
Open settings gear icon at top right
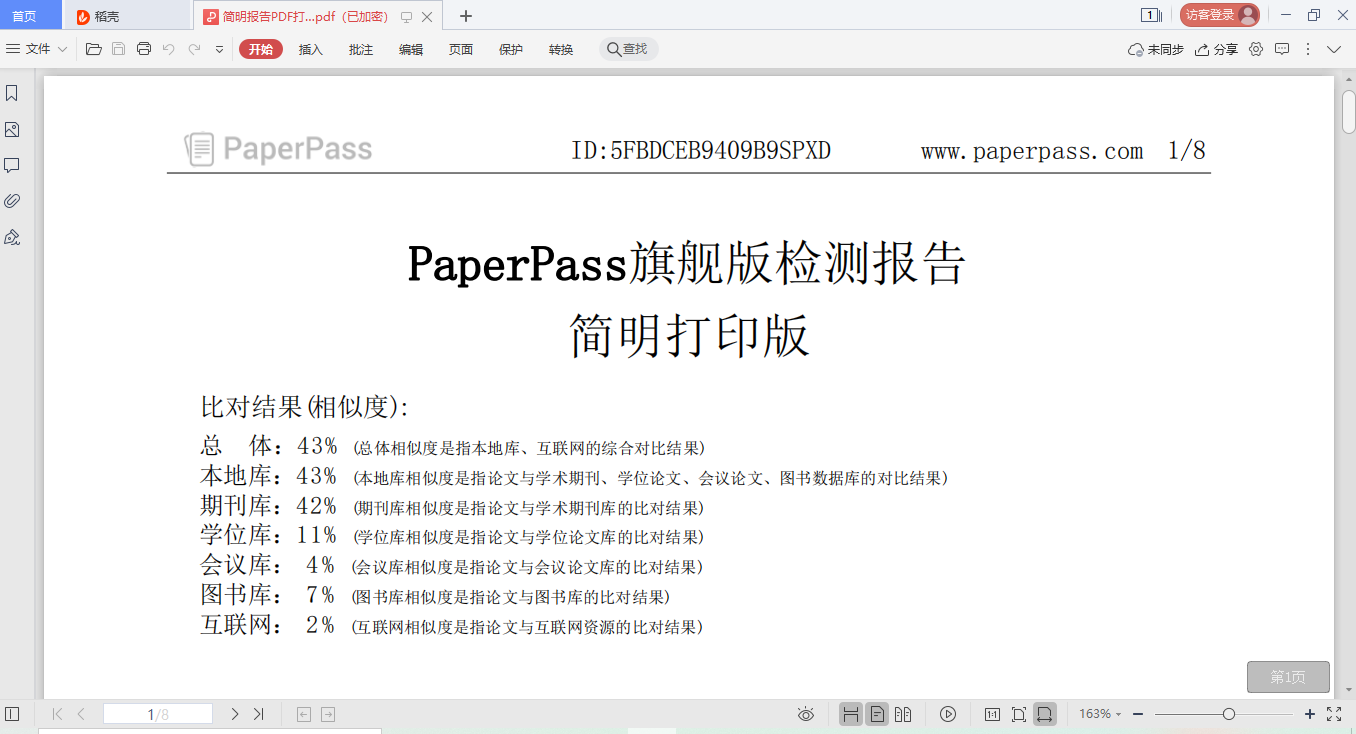(1256, 49)
